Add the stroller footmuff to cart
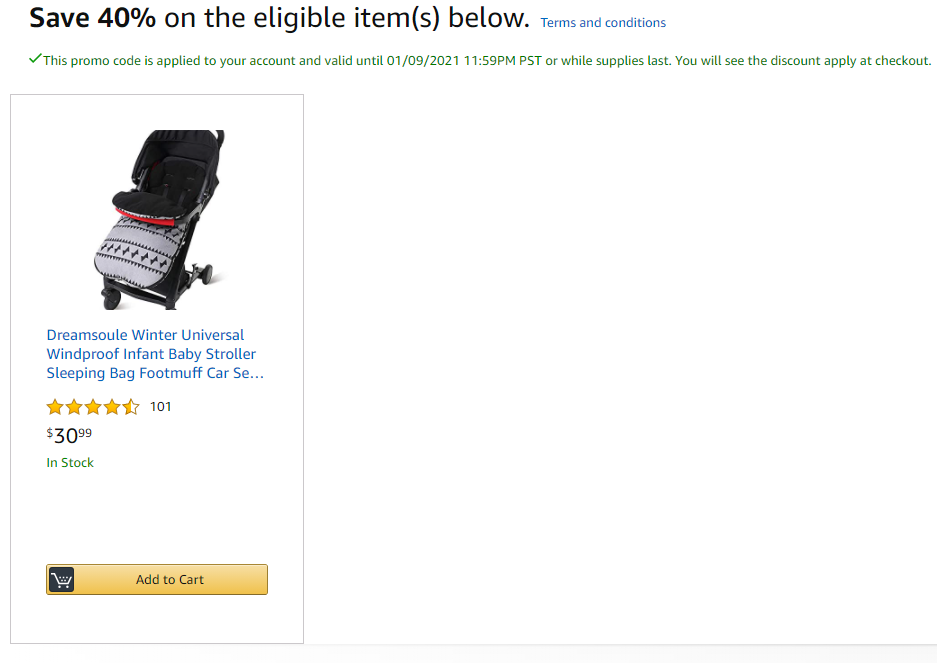This screenshot has width=937, height=663. coord(157,579)
